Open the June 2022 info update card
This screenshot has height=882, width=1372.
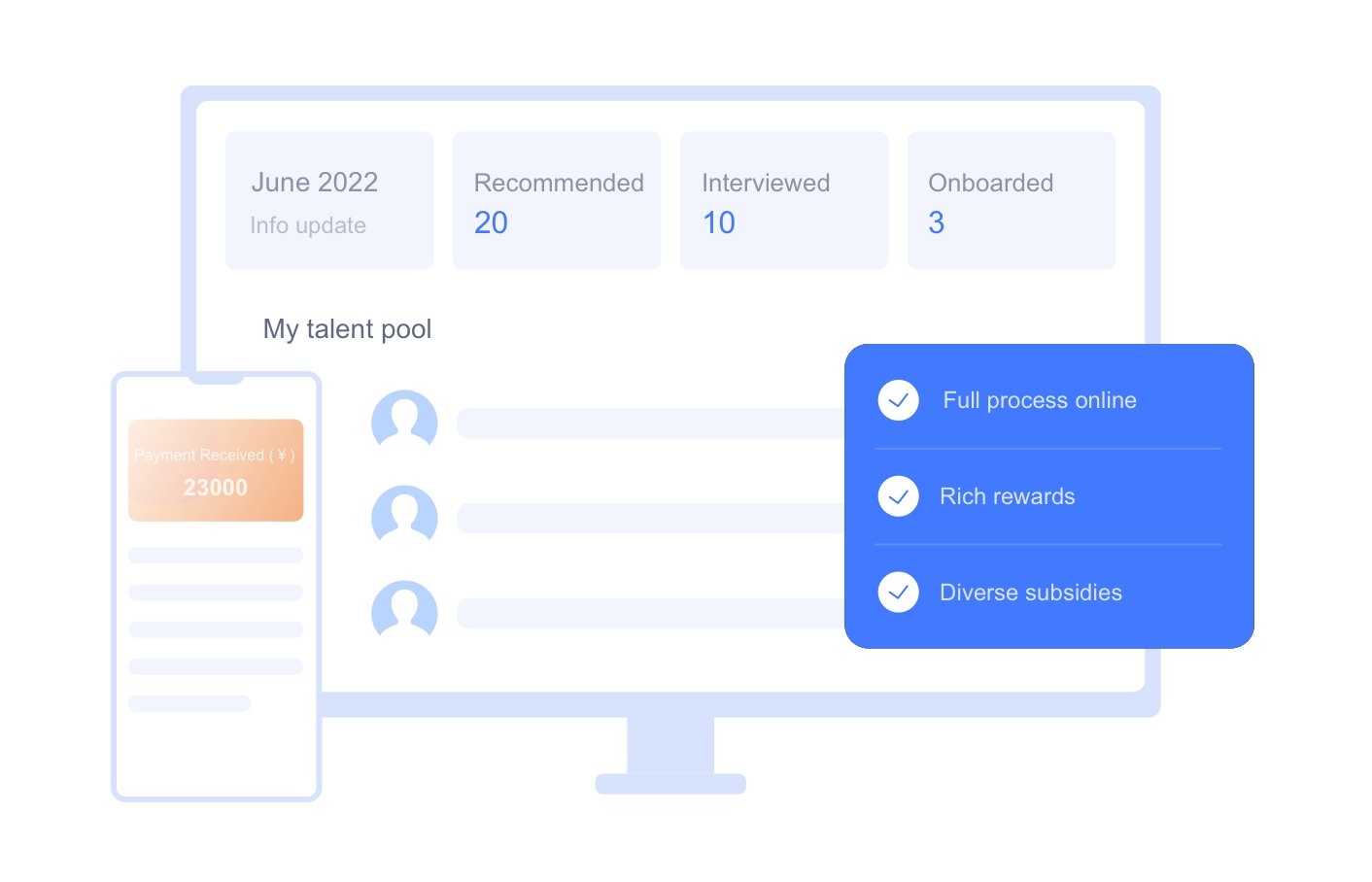point(329,201)
